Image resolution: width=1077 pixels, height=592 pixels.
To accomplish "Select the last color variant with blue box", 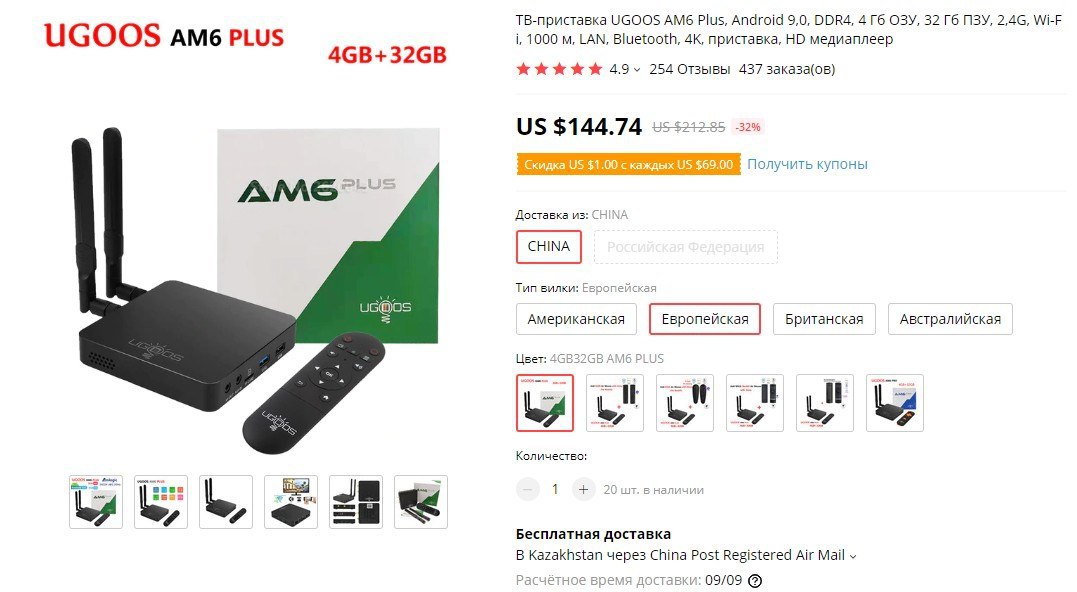I will (895, 403).
